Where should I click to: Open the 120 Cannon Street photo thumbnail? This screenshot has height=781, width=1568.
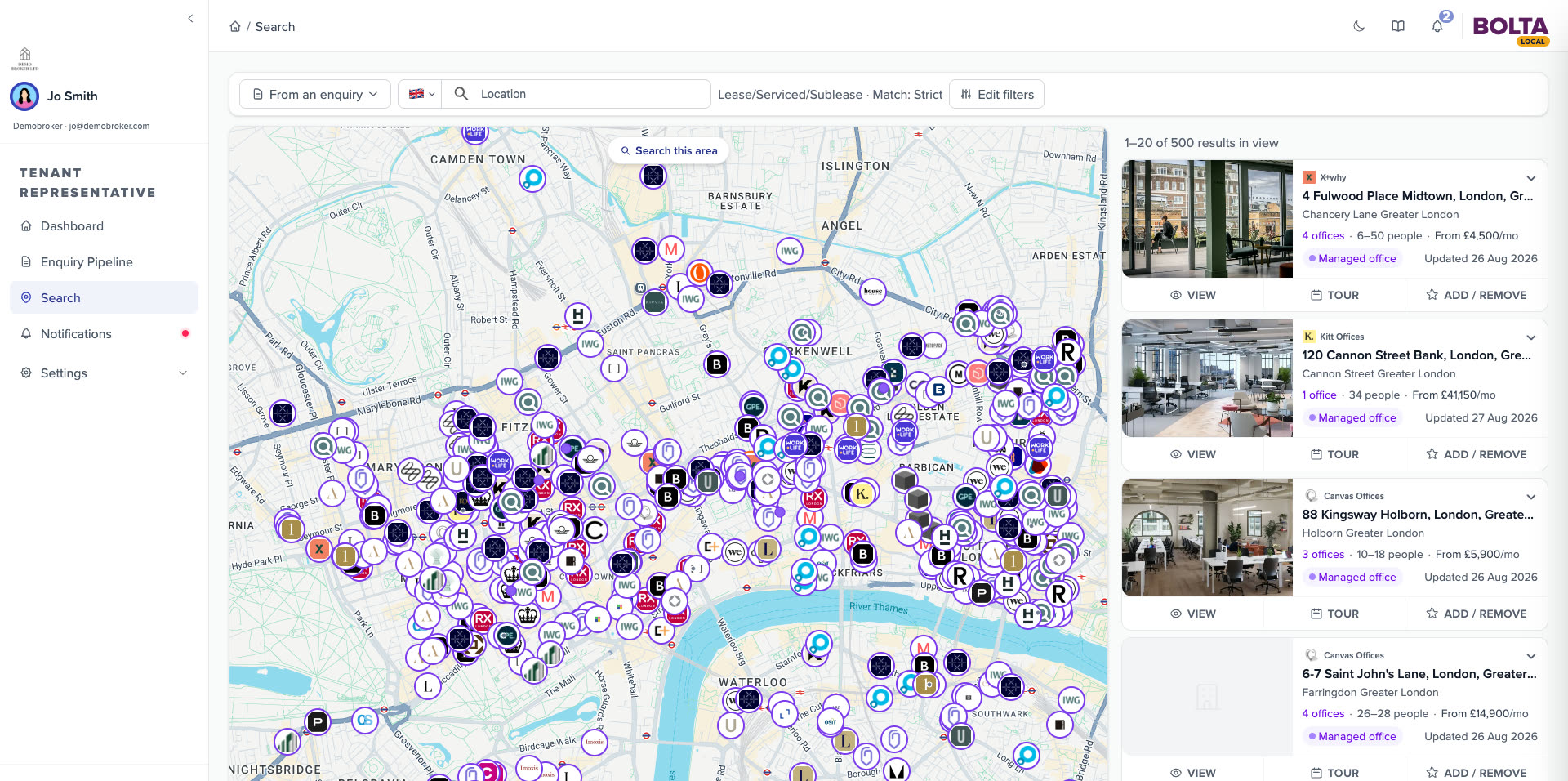coord(1207,378)
